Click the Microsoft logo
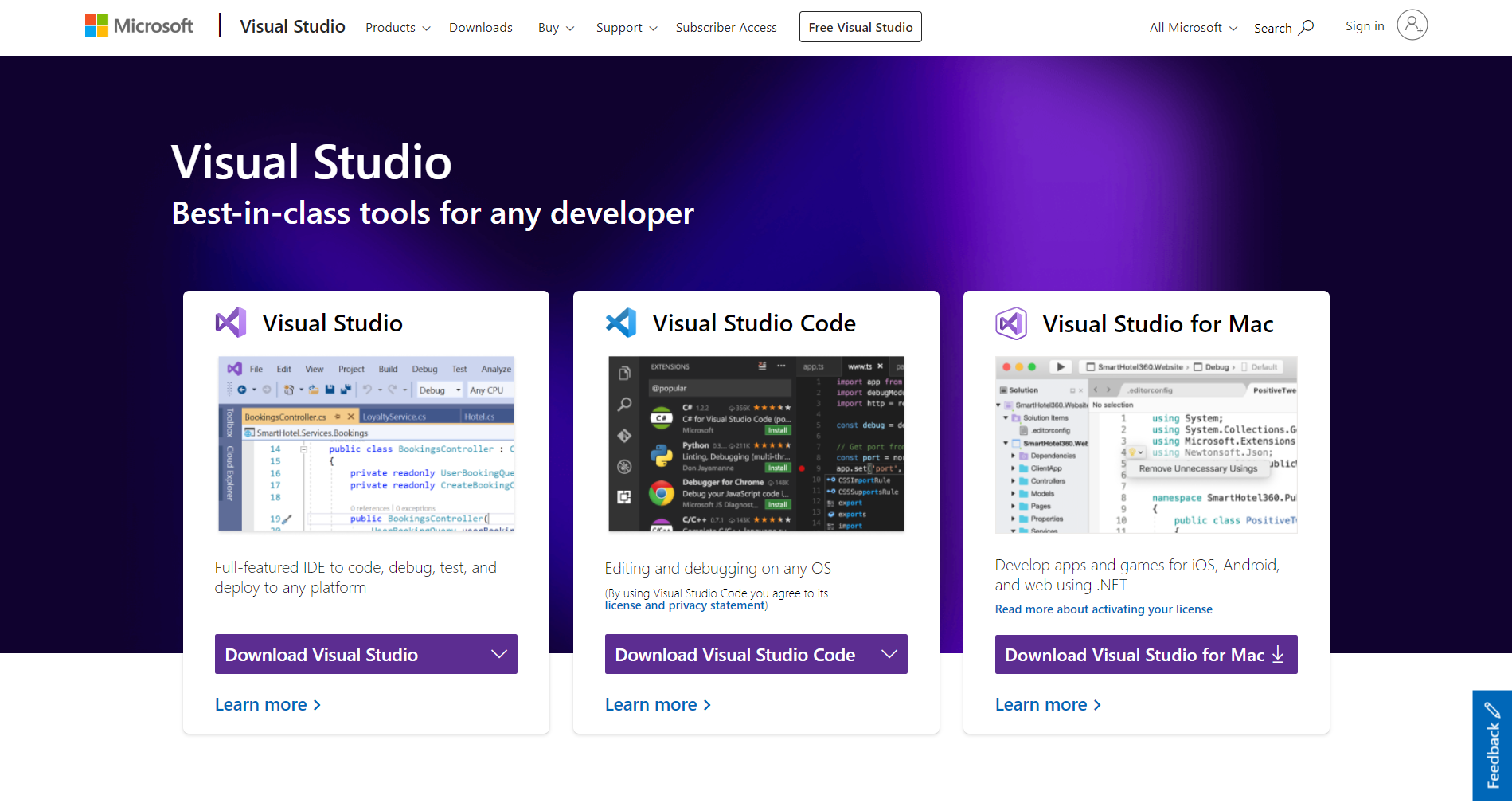Viewport: 1512px width, 803px height. point(139,26)
